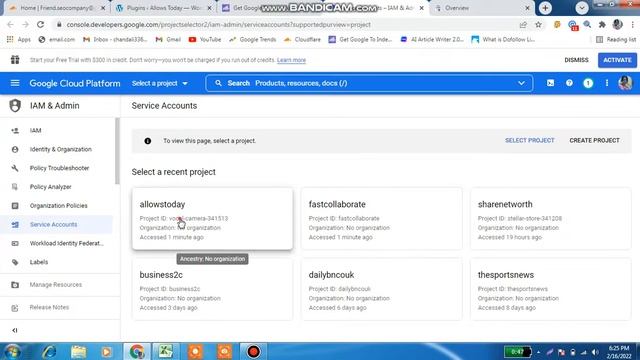Screen dimensions: 640x360
Task: Open Bandicam recorder icon on the taskbar
Action: pyautogui.click(x=253, y=351)
